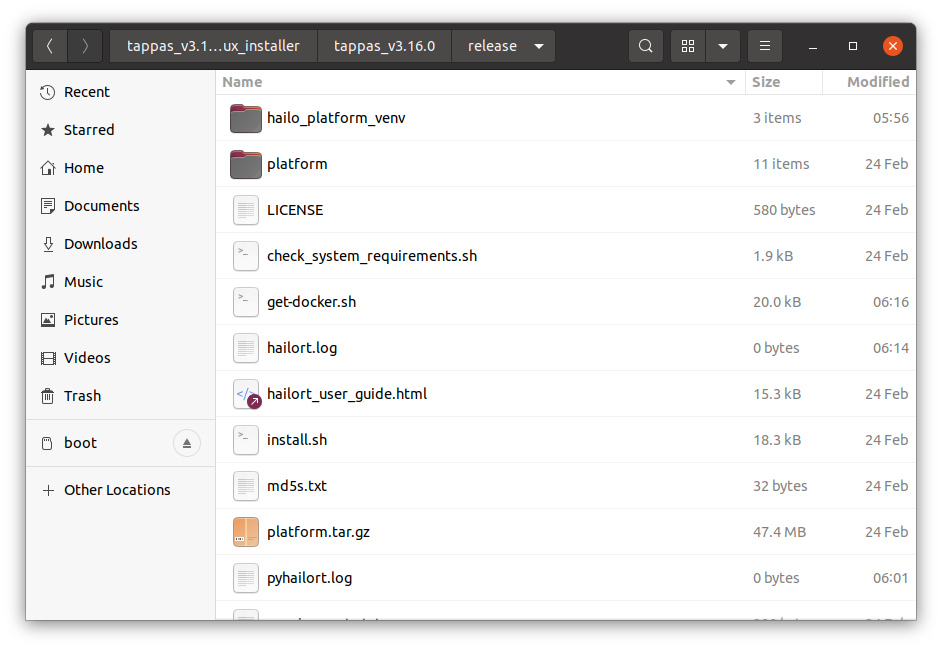942x649 pixels.
Task: Click Other Locations
Action: click(x=116, y=490)
